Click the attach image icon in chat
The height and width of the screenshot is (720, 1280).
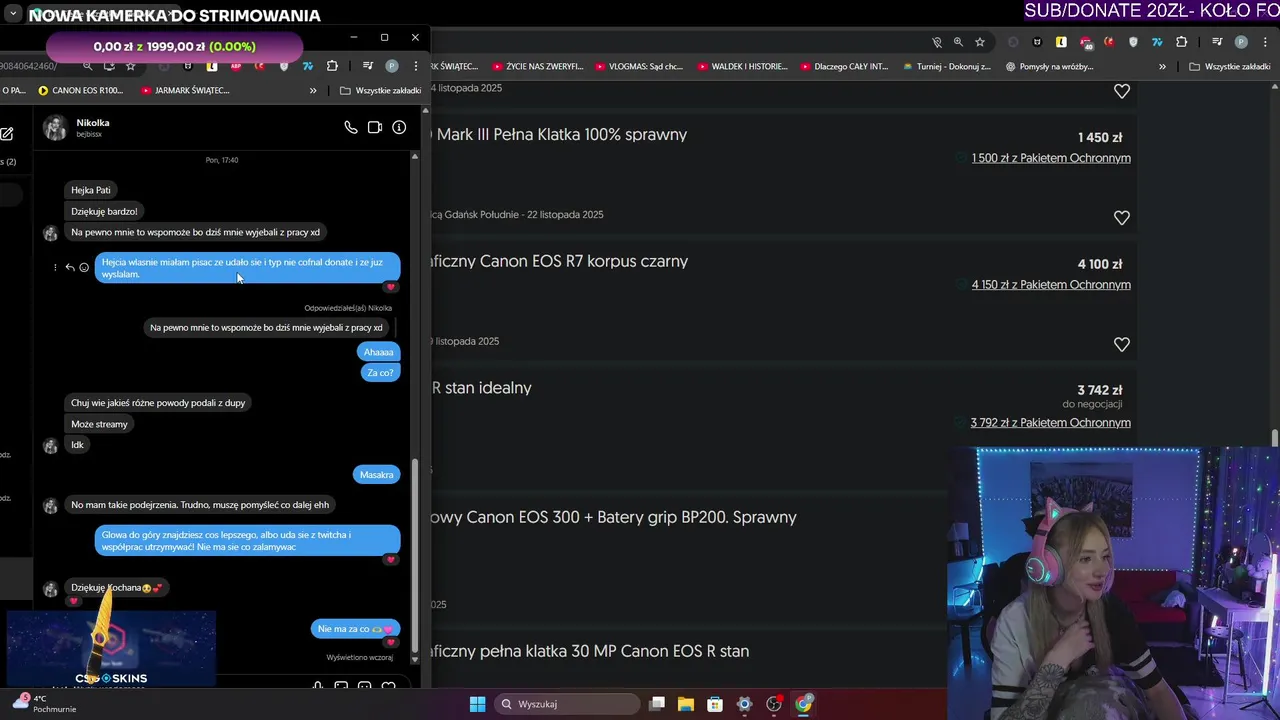341,687
